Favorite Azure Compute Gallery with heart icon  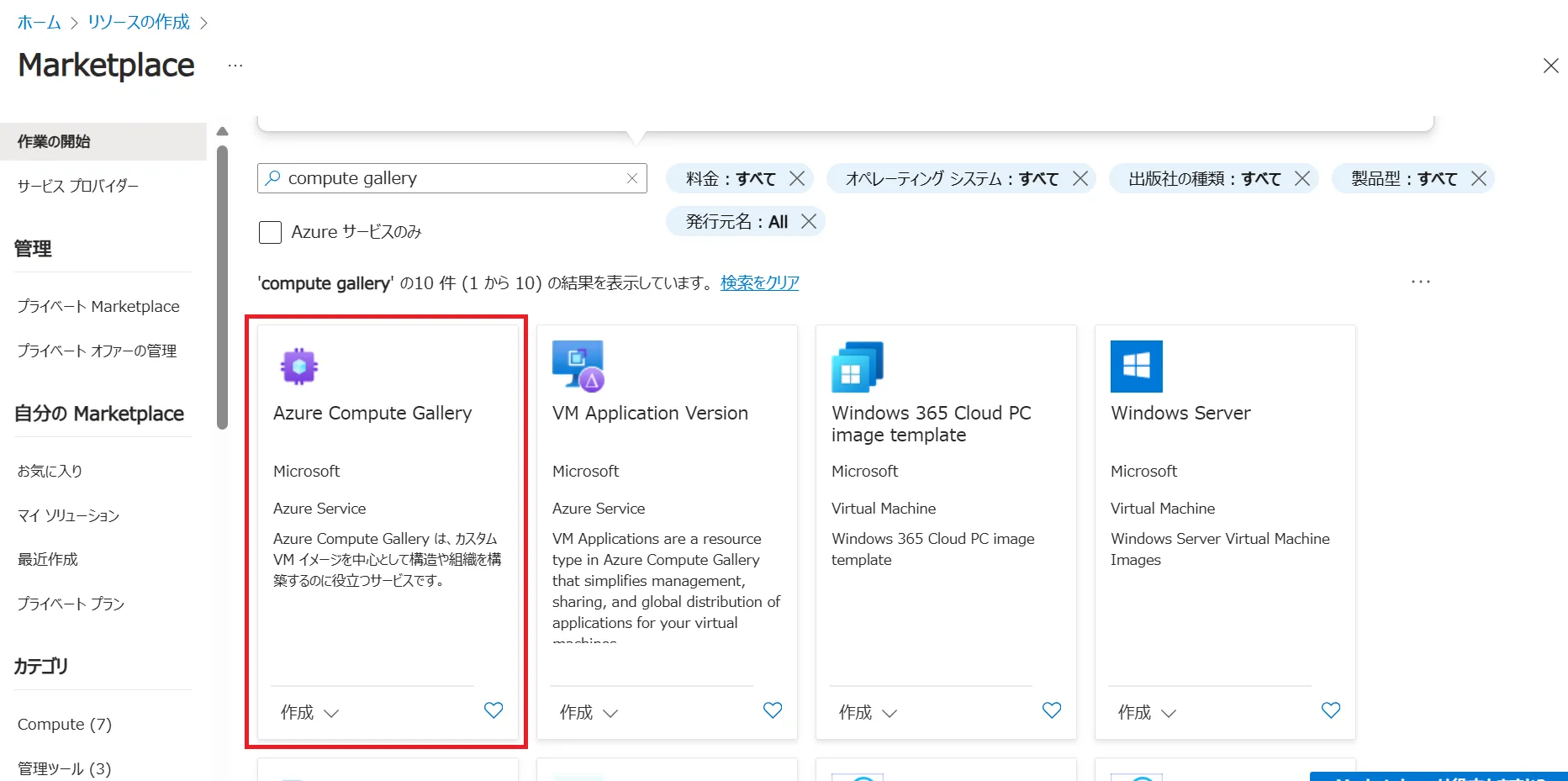pyautogui.click(x=494, y=710)
